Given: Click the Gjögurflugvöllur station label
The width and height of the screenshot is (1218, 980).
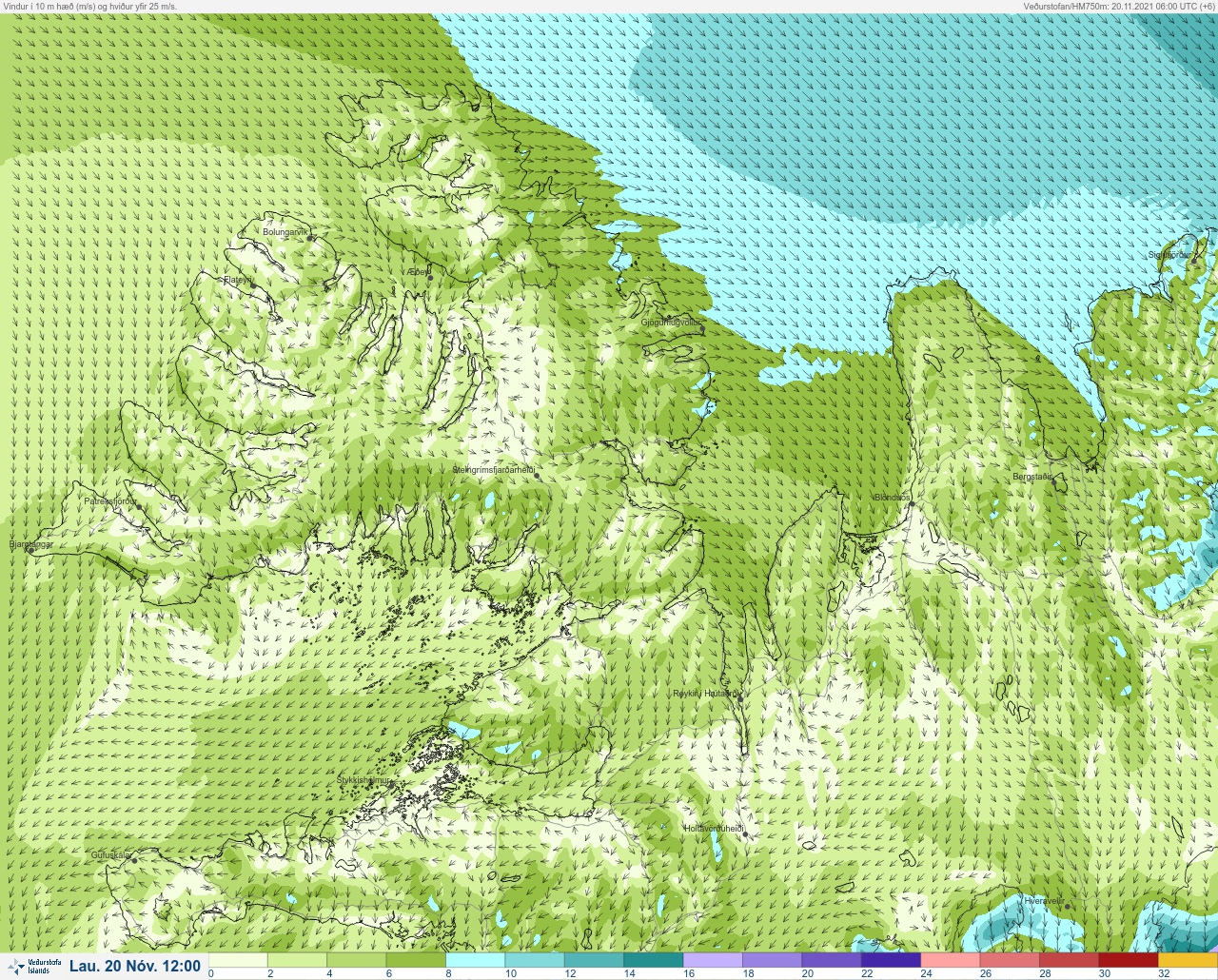Looking at the screenshot, I should coord(670,323).
